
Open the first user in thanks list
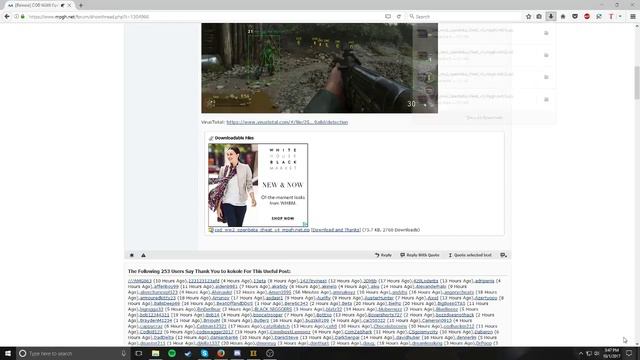pos(140,281)
